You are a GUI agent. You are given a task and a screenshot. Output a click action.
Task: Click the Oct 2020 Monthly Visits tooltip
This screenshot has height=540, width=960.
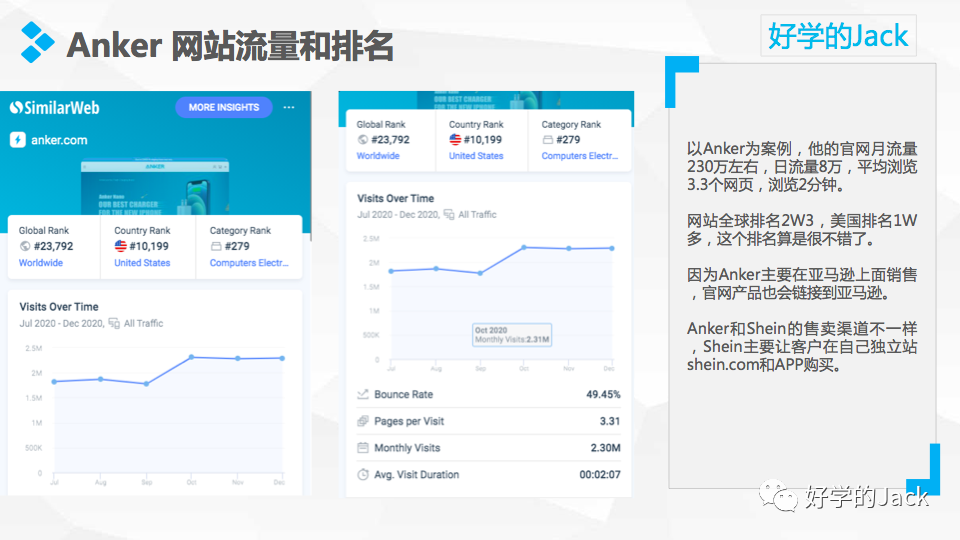(x=512, y=335)
